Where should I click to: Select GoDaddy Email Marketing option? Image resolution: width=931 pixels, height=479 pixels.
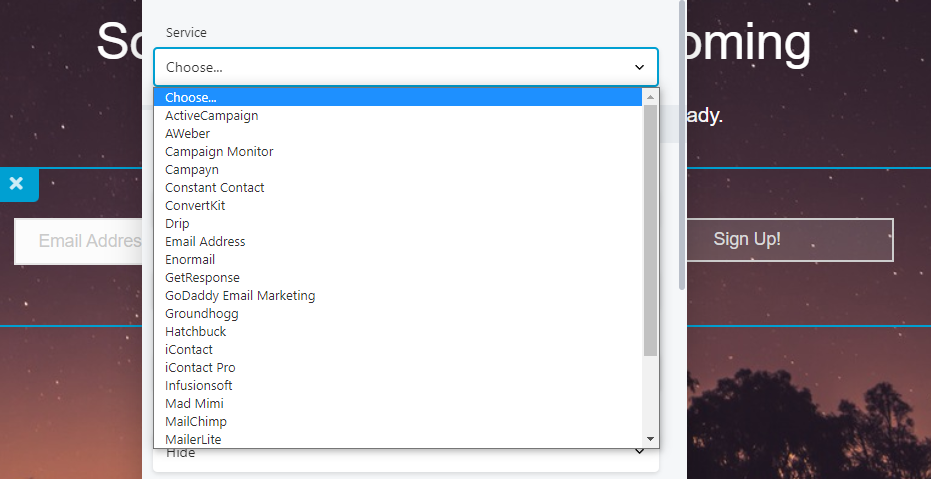[x=240, y=296]
